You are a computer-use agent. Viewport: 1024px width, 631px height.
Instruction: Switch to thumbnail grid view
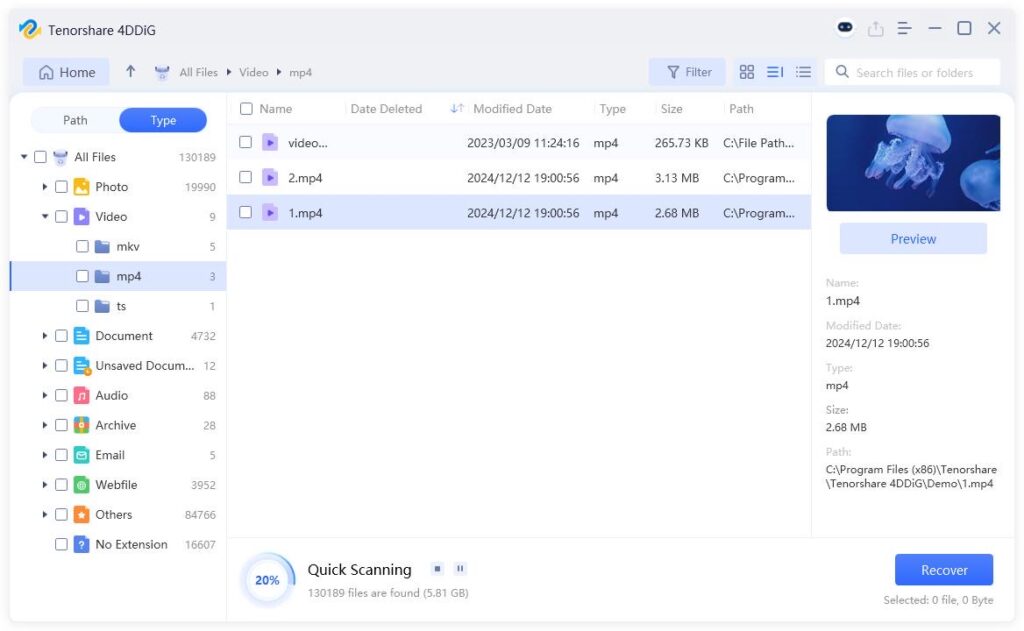coord(746,72)
